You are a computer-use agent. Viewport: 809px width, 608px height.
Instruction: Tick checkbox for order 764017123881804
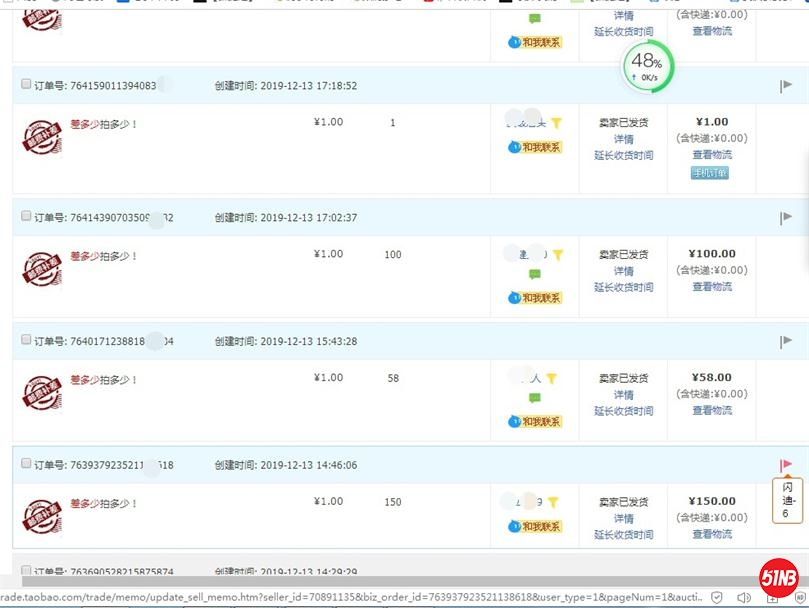click(x=25, y=340)
